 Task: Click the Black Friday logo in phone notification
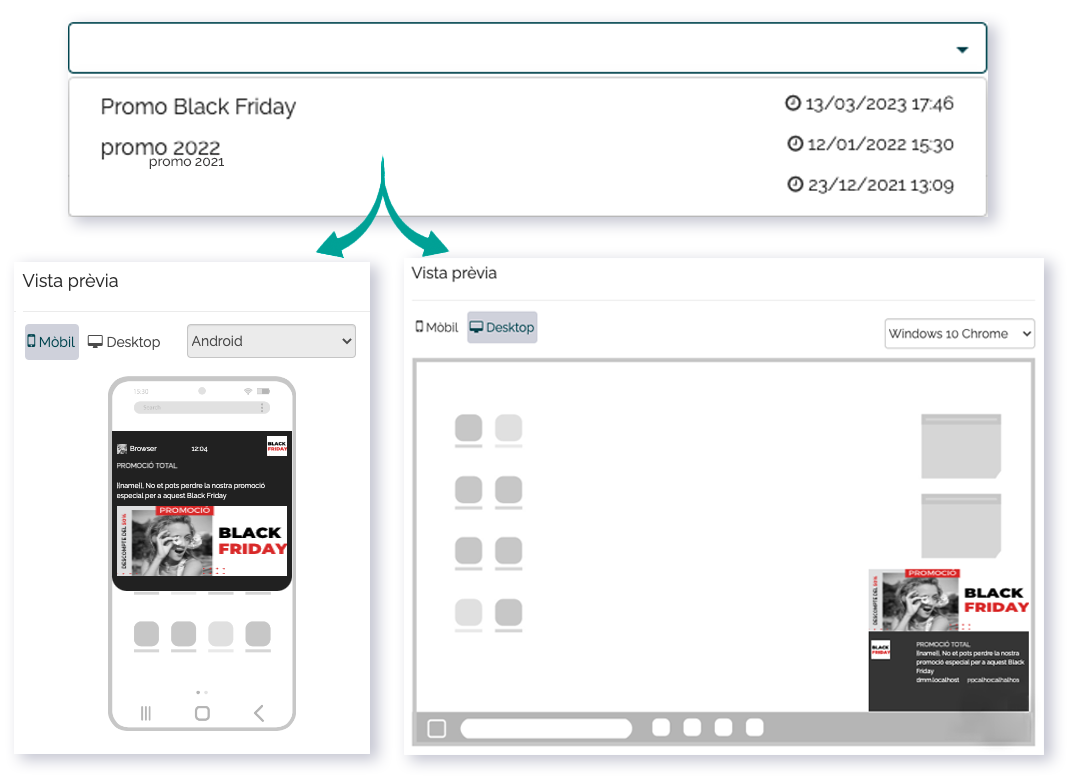point(277,445)
